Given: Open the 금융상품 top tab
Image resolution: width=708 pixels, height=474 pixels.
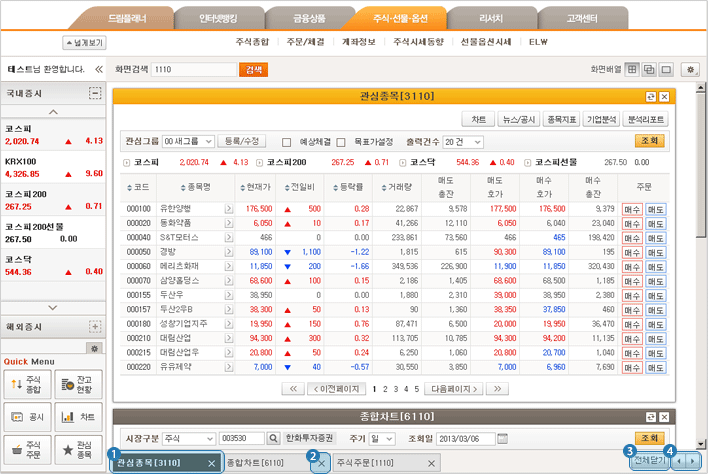Looking at the screenshot, I should [x=309, y=19].
